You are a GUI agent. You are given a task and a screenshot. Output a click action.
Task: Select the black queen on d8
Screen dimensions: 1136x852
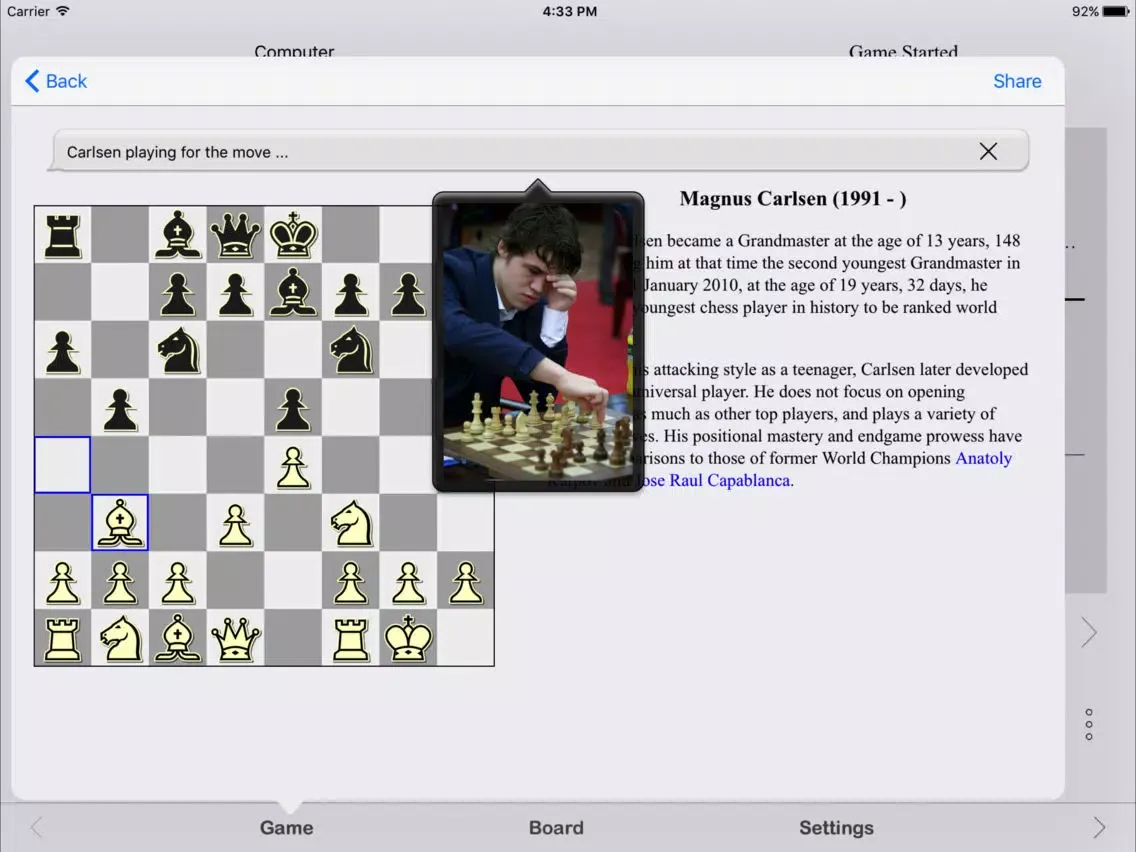[236, 235]
